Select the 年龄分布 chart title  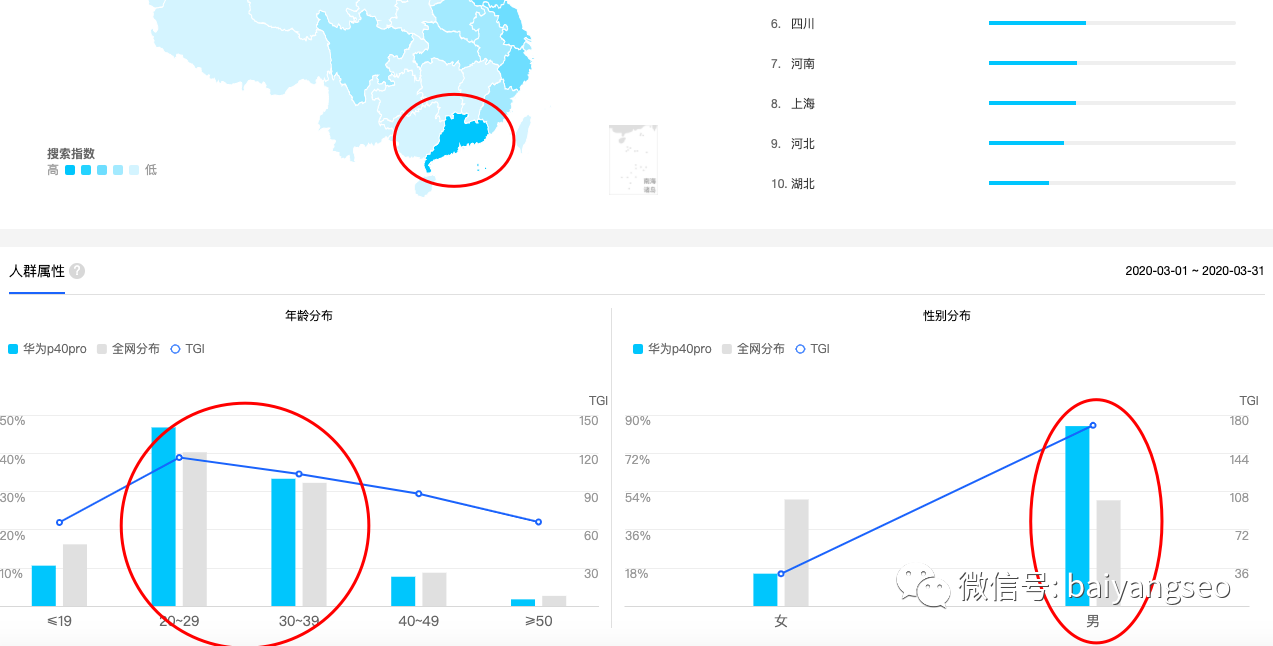[x=308, y=314]
